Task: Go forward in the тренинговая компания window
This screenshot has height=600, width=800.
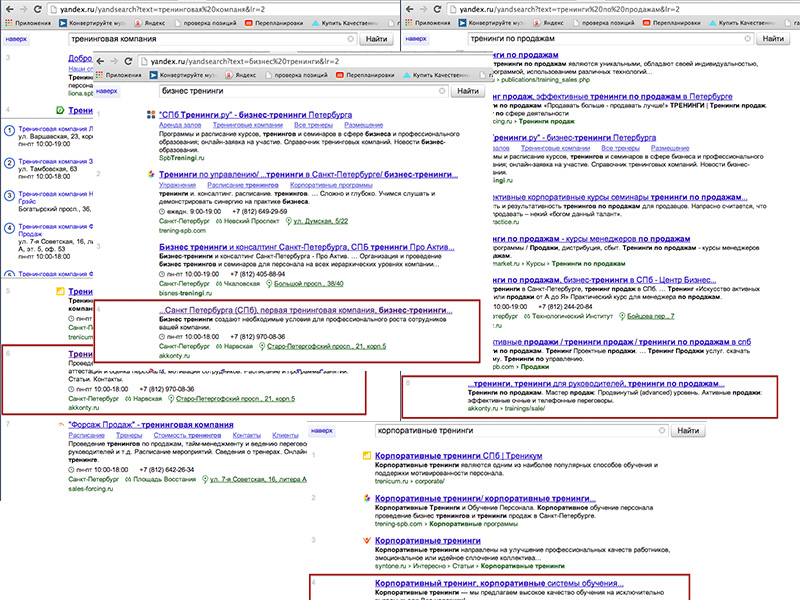Action: (x=23, y=9)
